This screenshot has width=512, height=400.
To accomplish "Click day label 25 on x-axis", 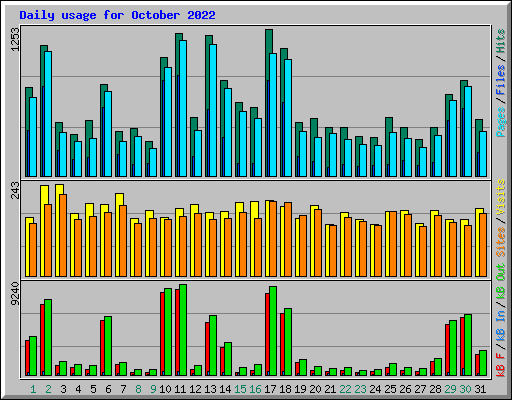I will pos(390,389).
